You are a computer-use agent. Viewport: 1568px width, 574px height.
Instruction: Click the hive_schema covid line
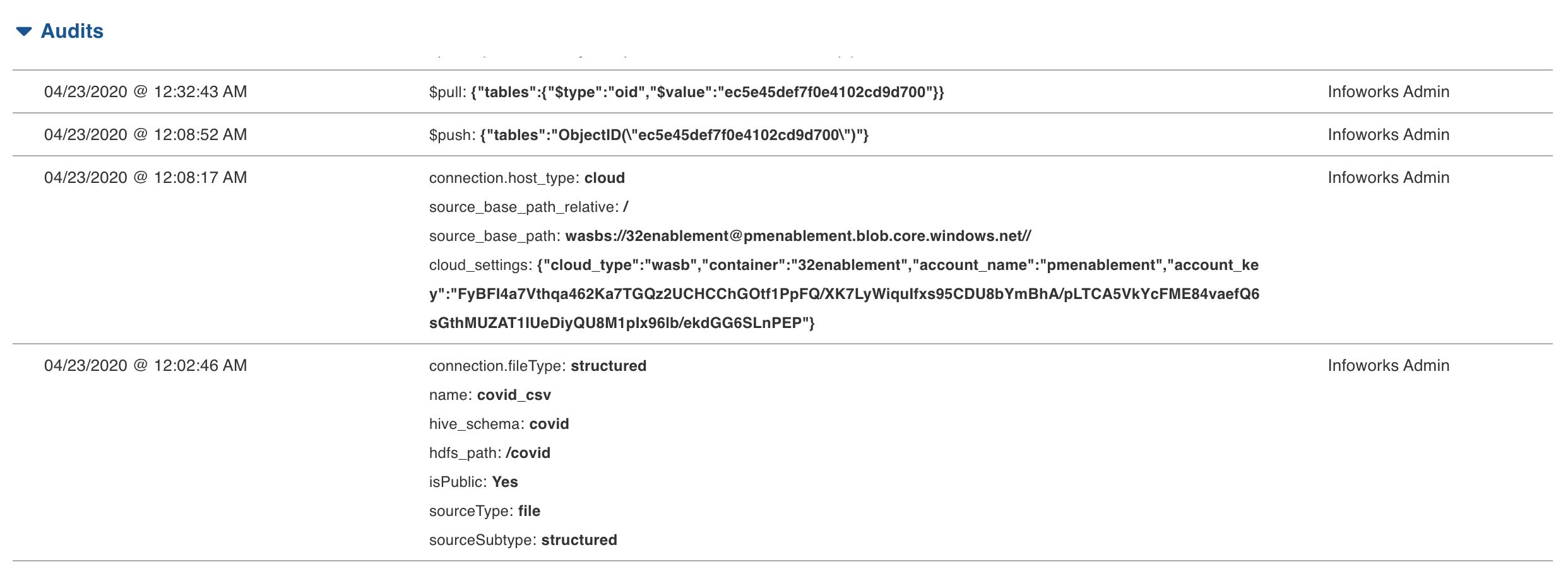(499, 425)
